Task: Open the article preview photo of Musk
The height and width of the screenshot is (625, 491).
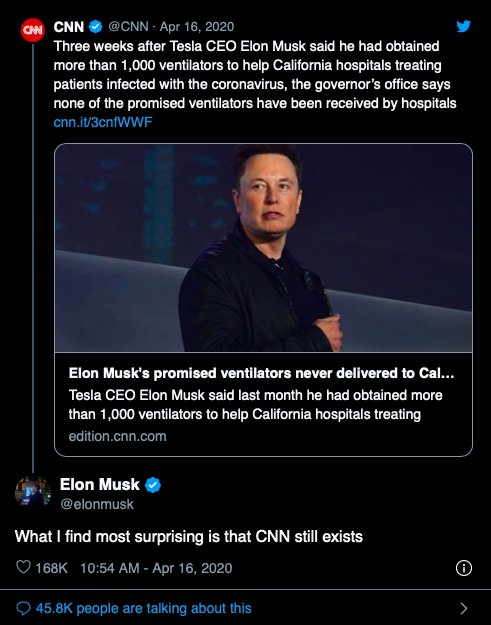Action: point(263,248)
